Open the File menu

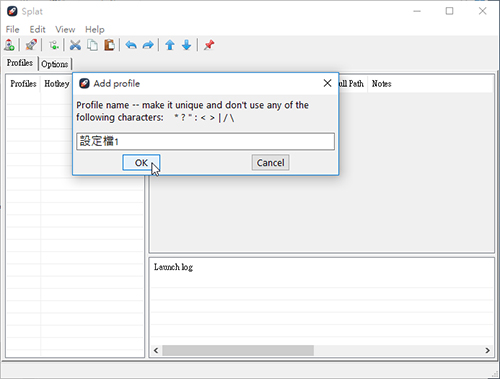[12, 29]
